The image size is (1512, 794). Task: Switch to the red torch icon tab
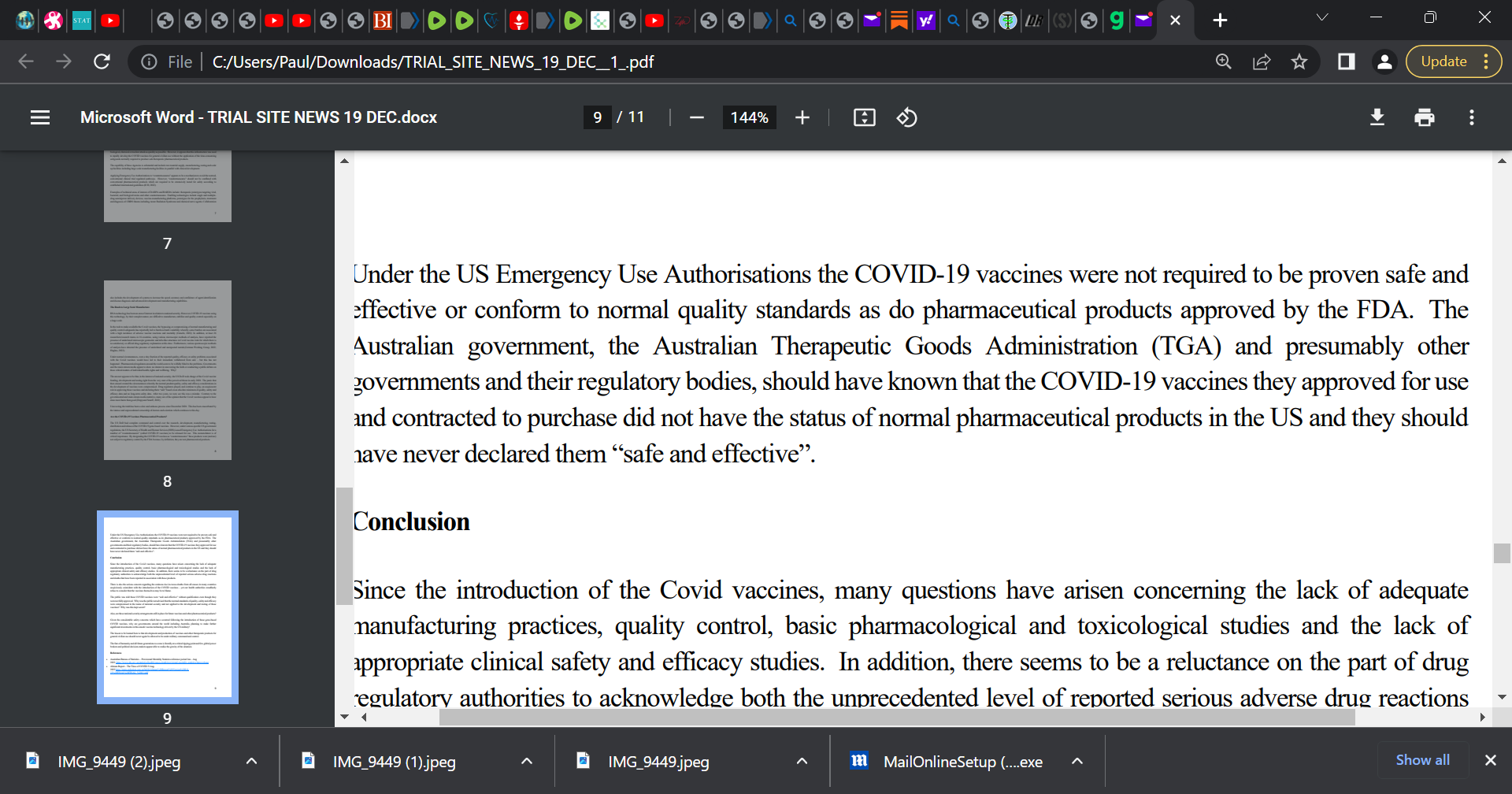pos(518,20)
